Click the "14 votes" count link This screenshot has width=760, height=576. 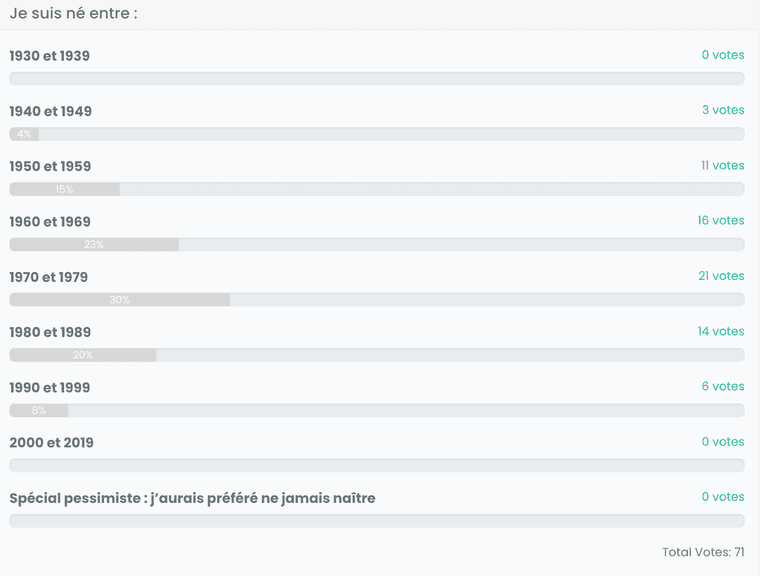point(721,331)
